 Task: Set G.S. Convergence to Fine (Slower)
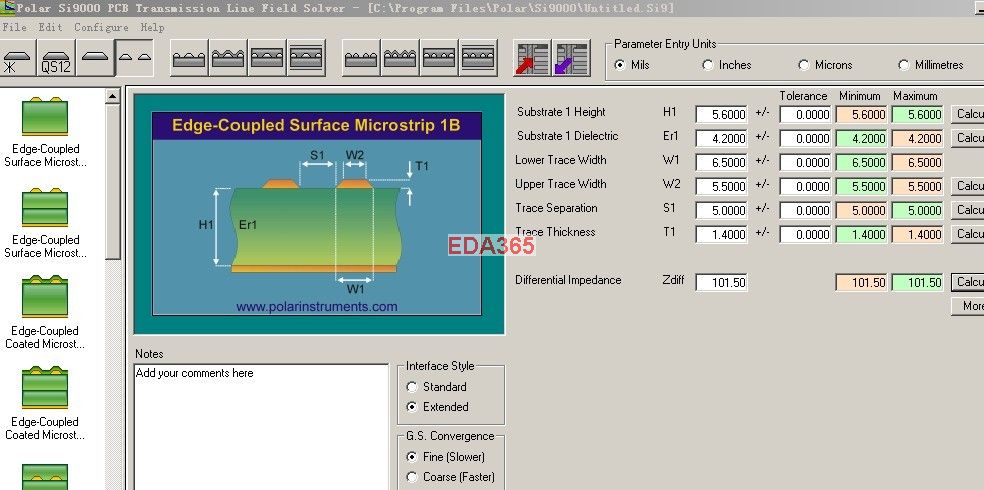(412, 457)
